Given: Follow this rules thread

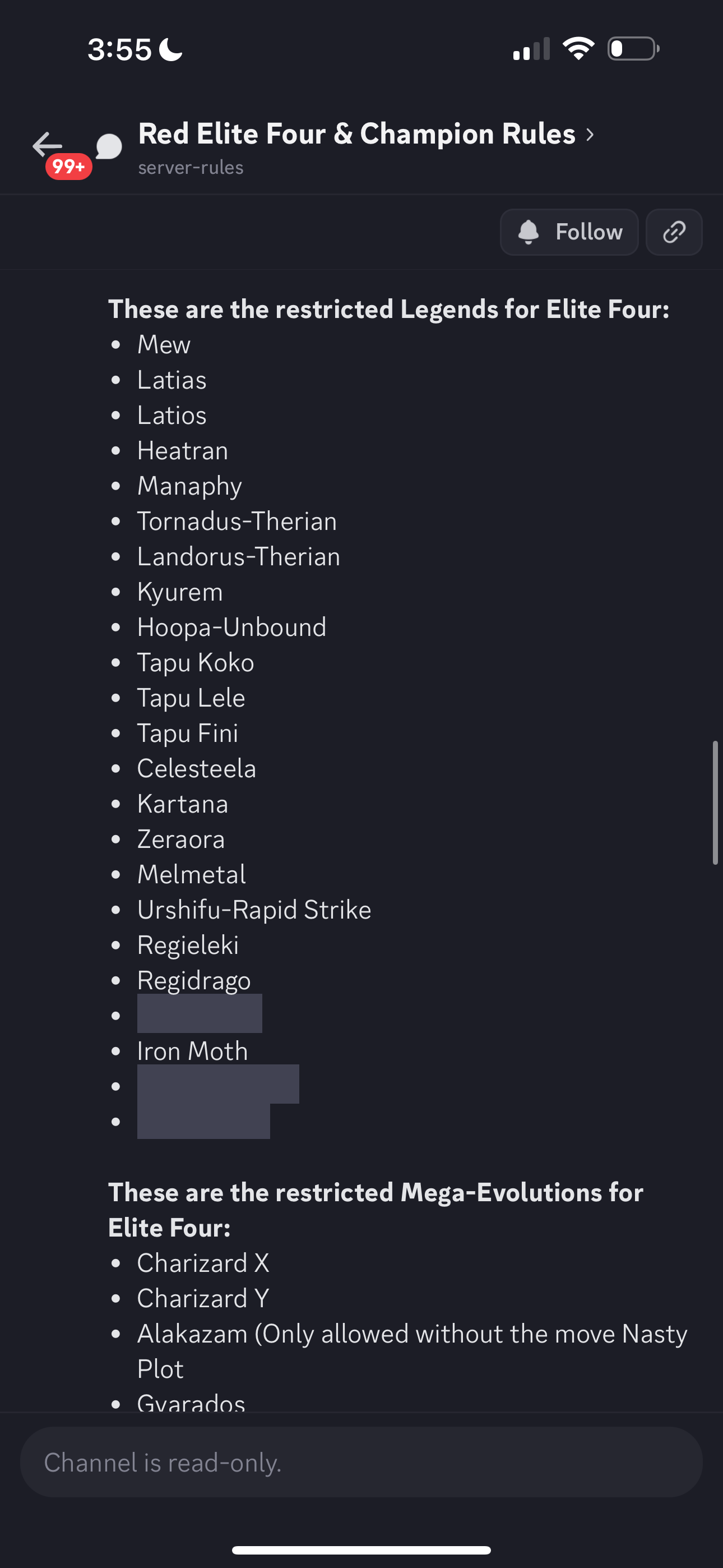Looking at the screenshot, I should pyautogui.click(x=569, y=232).
